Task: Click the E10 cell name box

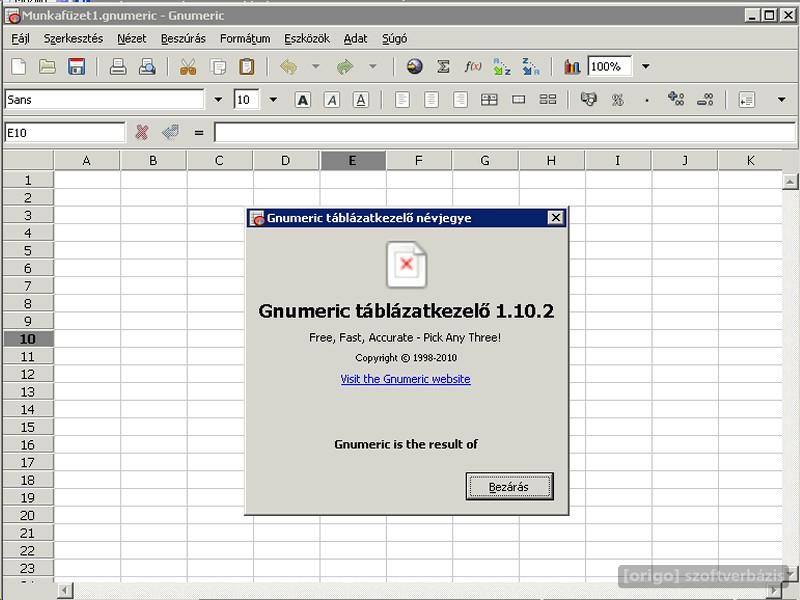Action: (64, 133)
